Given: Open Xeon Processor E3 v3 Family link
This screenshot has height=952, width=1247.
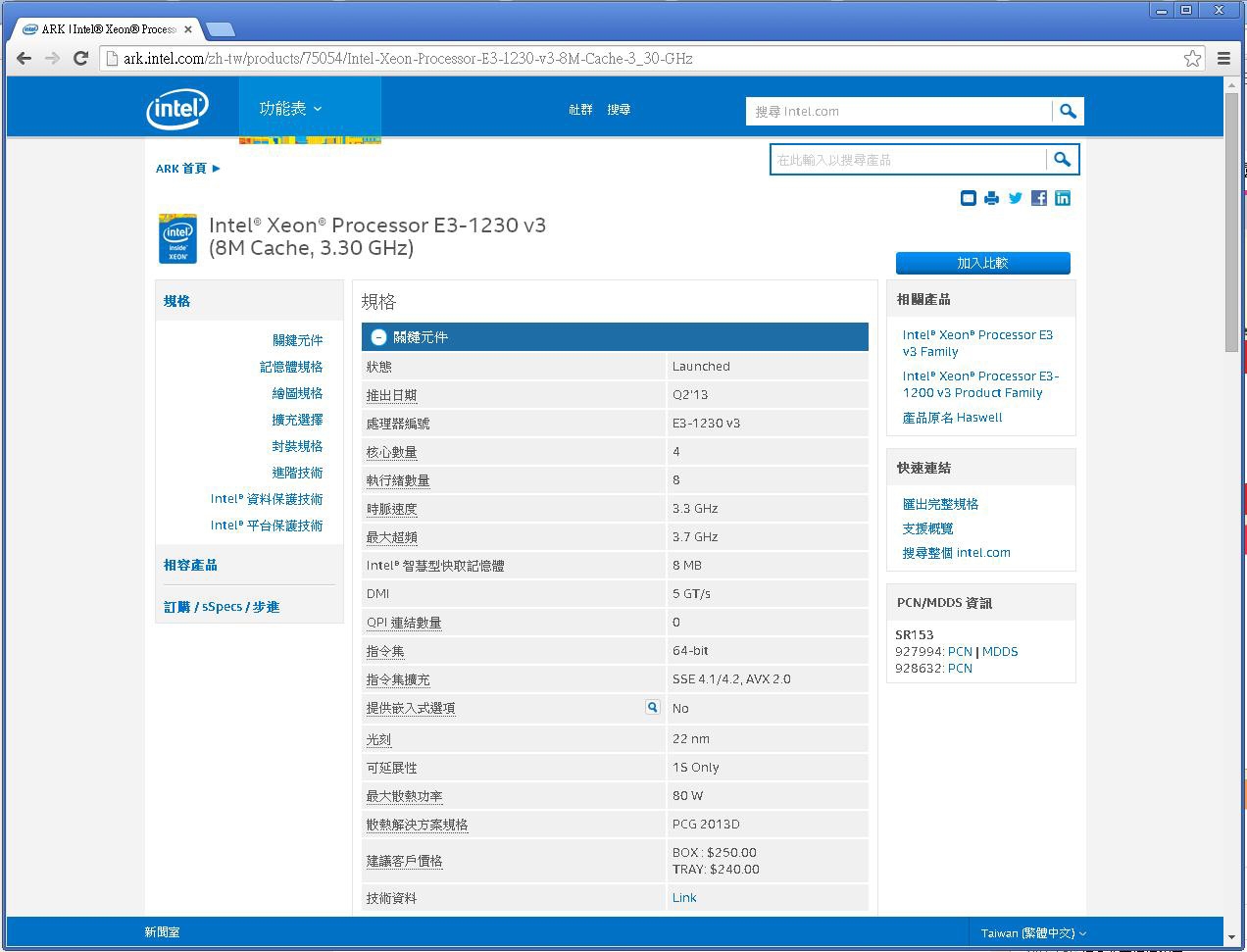Looking at the screenshot, I should 977,343.
